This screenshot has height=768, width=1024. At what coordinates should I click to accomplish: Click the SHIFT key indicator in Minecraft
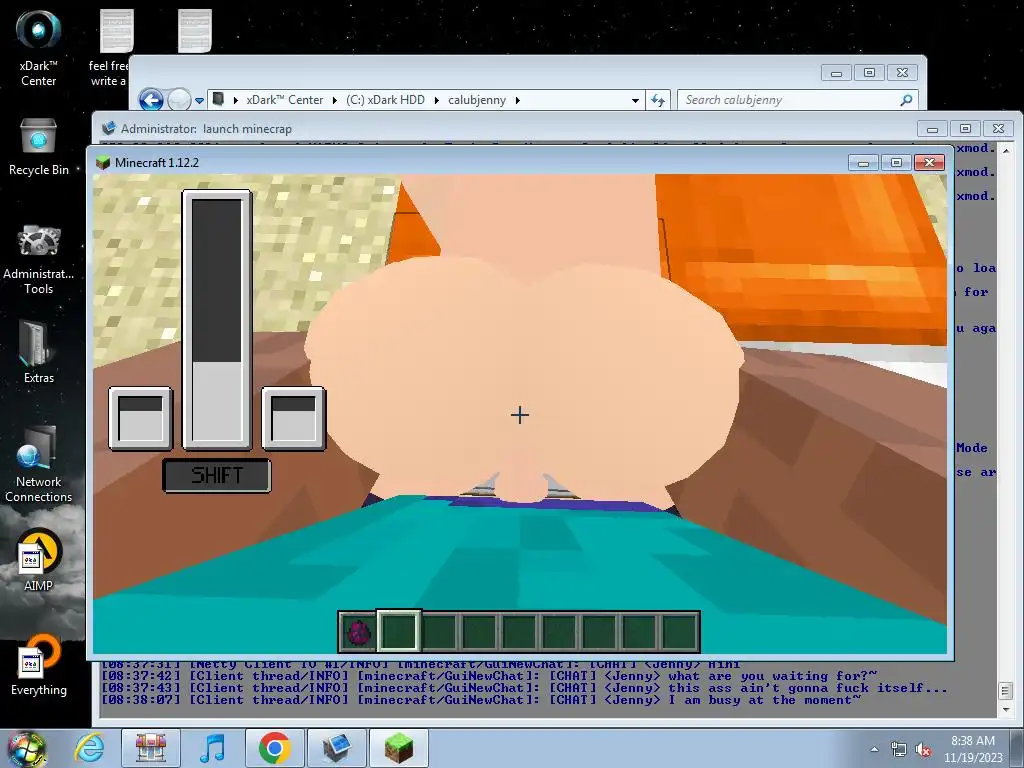point(217,475)
